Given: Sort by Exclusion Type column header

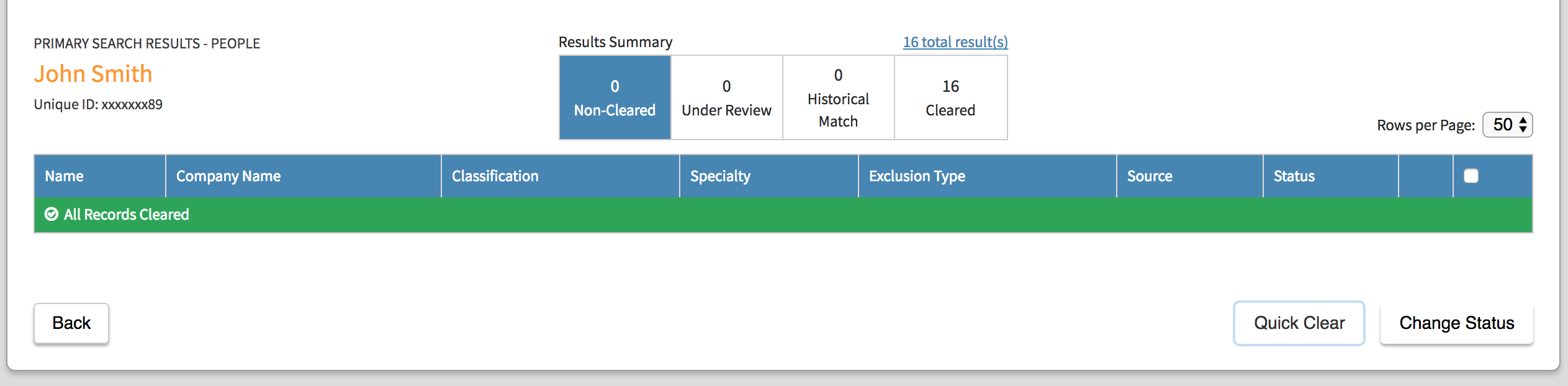Looking at the screenshot, I should tap(917, 176).
